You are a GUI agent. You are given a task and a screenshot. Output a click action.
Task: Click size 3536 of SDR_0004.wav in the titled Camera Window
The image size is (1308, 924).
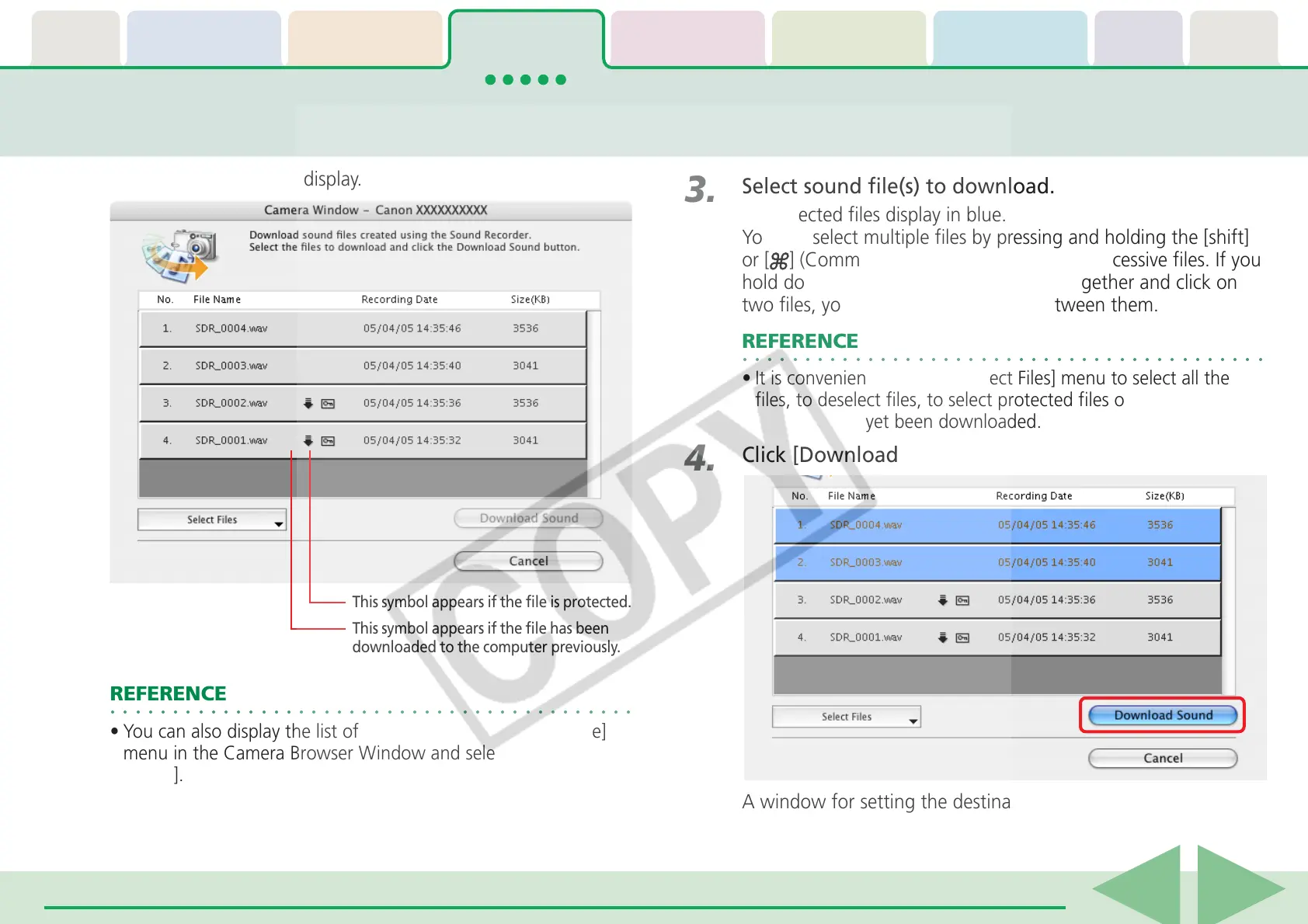[525, 328]
